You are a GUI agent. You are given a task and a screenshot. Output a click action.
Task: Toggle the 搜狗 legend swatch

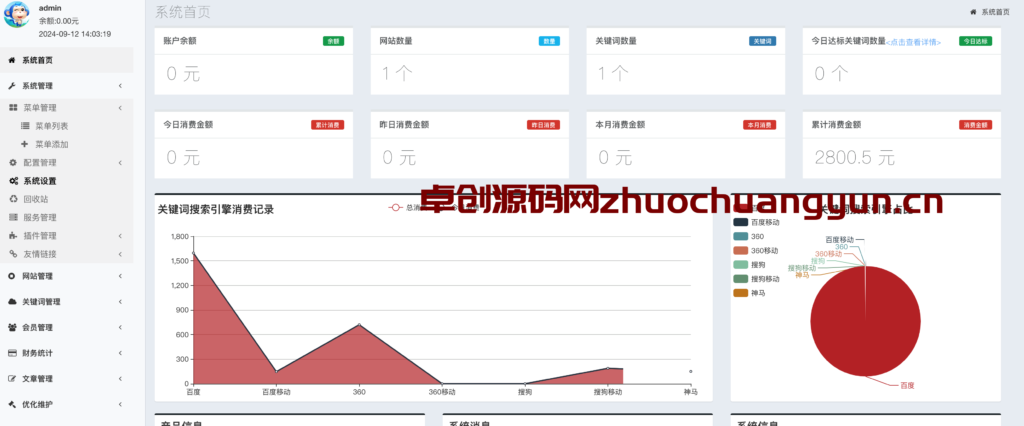(741, 265)
